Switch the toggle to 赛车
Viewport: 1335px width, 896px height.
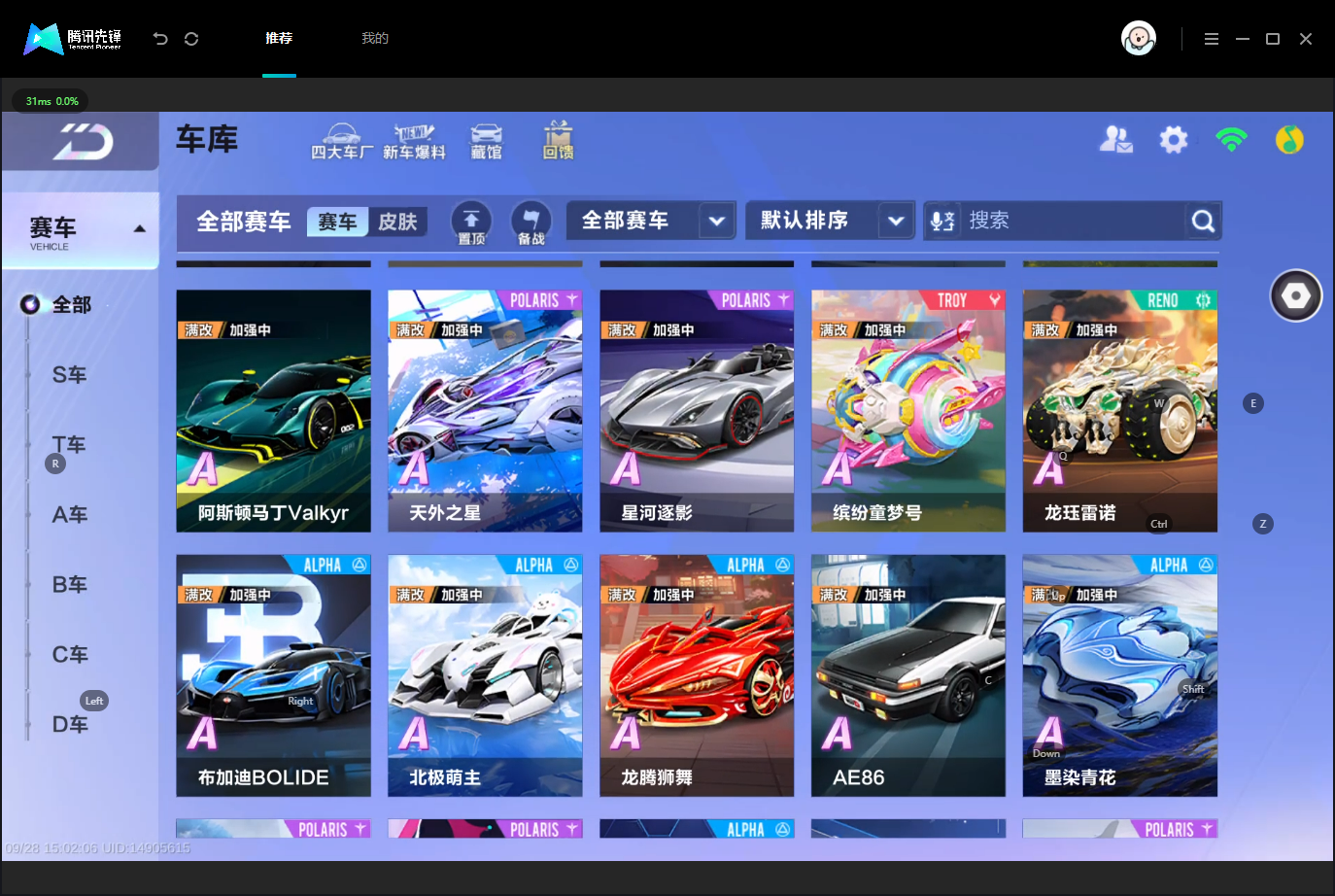(338, 222)
